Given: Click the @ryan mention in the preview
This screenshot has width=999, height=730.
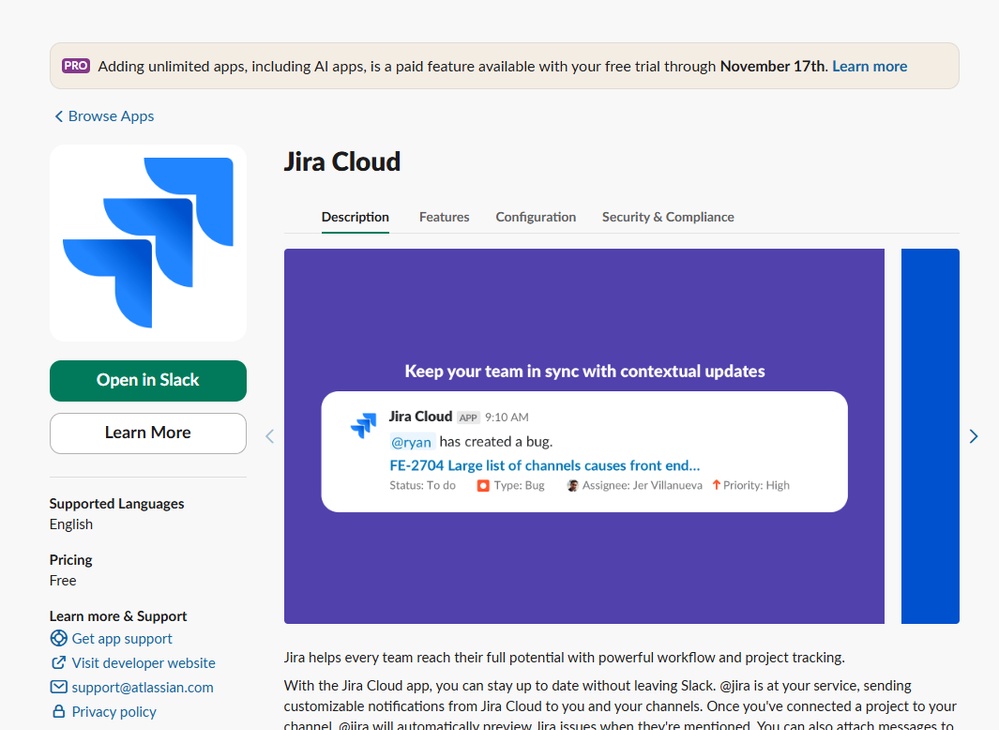Looking at the screenshot, I should click(412, 441).
